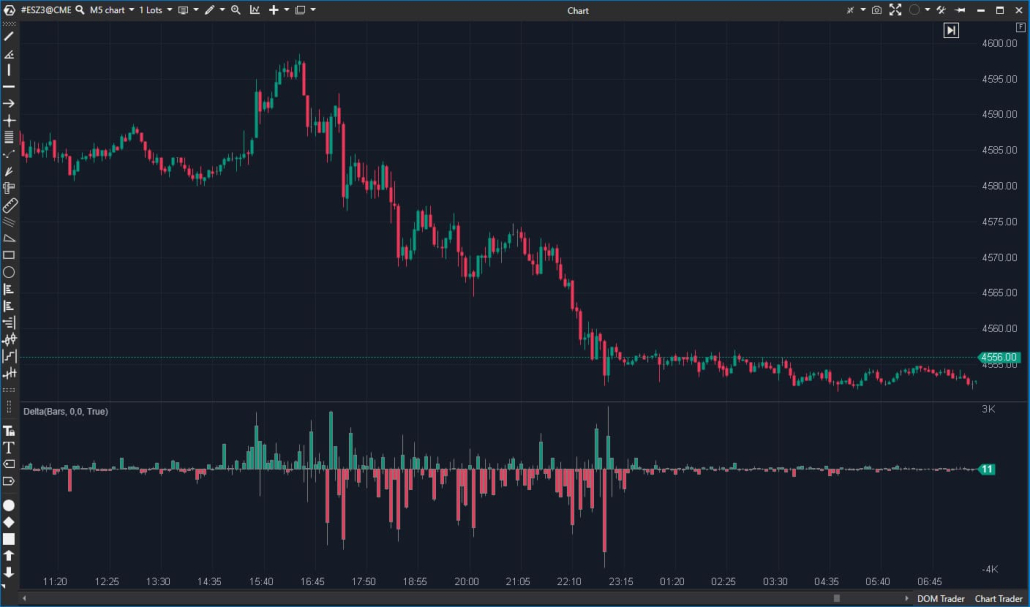Jump to latest bar button
The image size is (1030, 607).
[951, 31]
